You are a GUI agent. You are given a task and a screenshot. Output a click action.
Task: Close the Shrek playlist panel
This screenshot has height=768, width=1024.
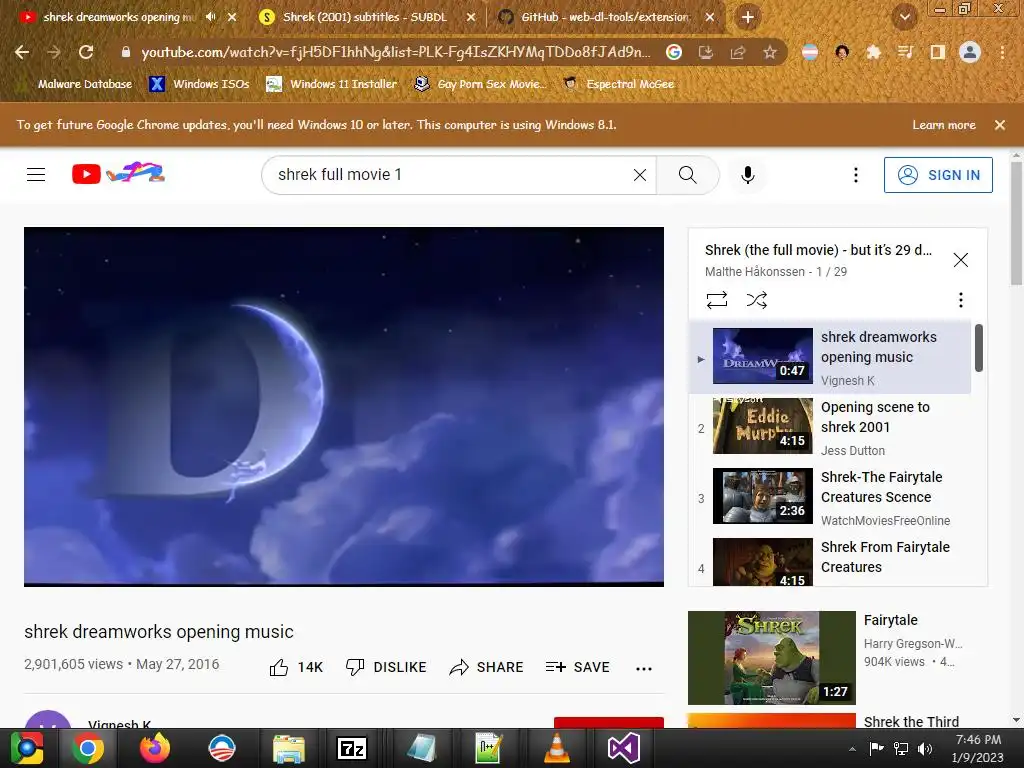(961, 260)
